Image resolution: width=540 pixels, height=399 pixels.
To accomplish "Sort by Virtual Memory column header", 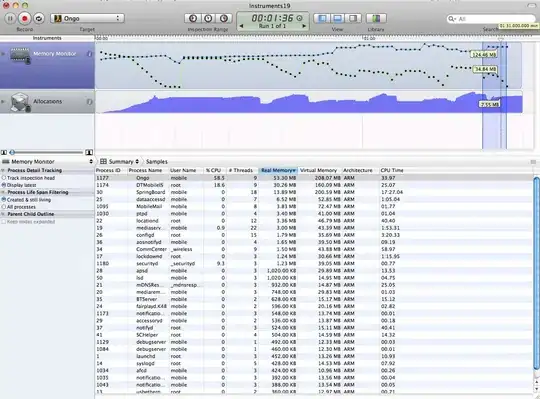I will pyautogui.click(x=320, y=170).
